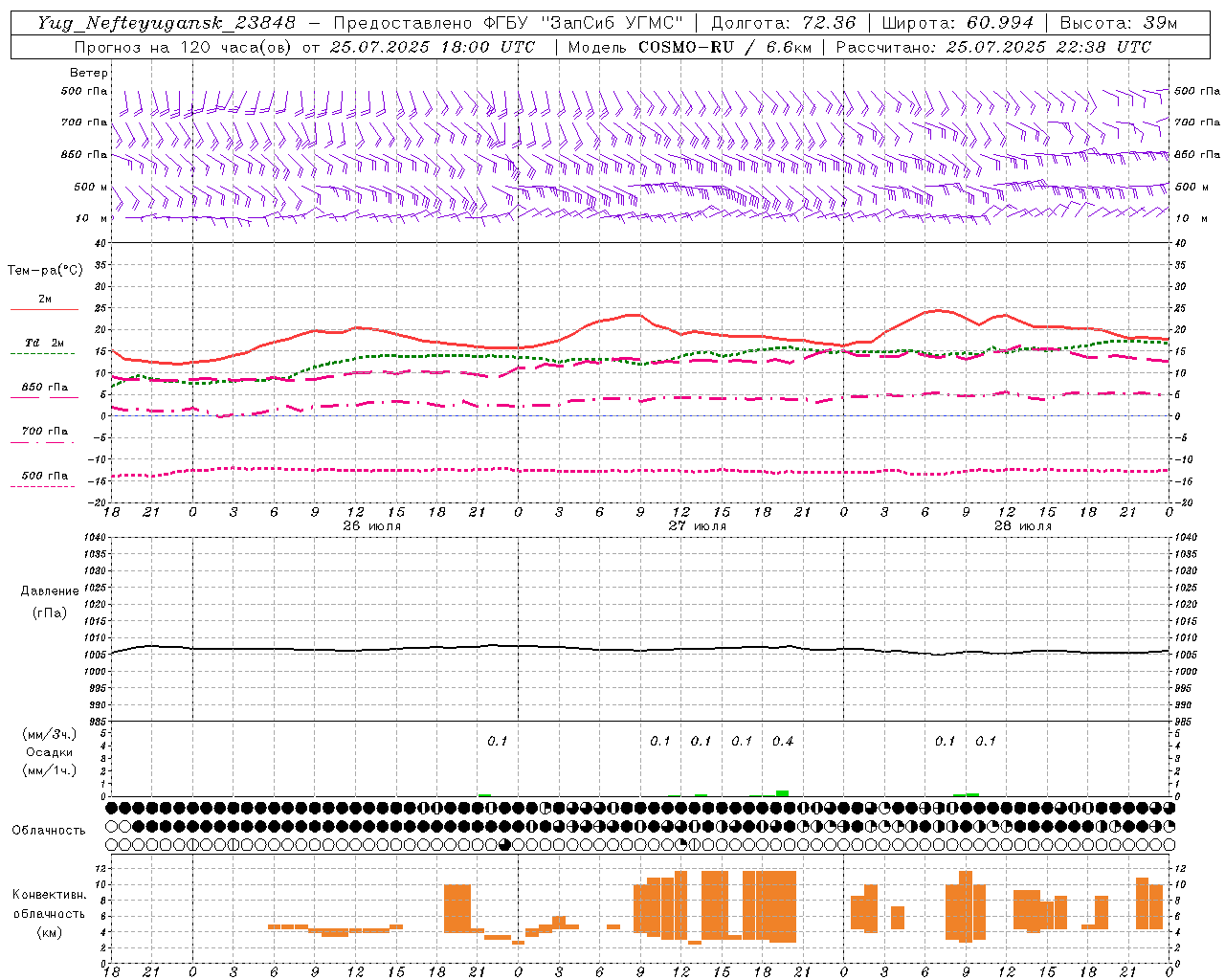Image resolution: width=1225 pixels, height=980 pixels.
Task: Click the station name Yug_Nefteyugansk_23848
Action: [167, 23]
